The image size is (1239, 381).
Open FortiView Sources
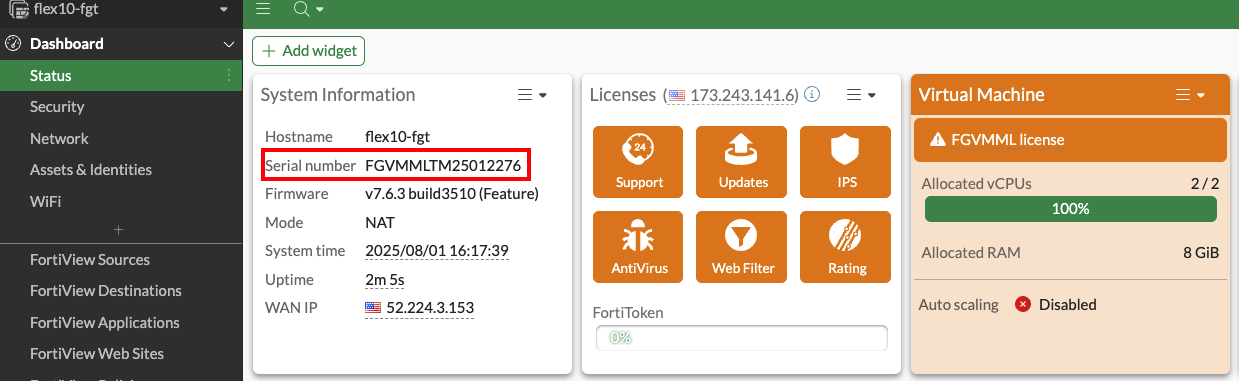121,260
